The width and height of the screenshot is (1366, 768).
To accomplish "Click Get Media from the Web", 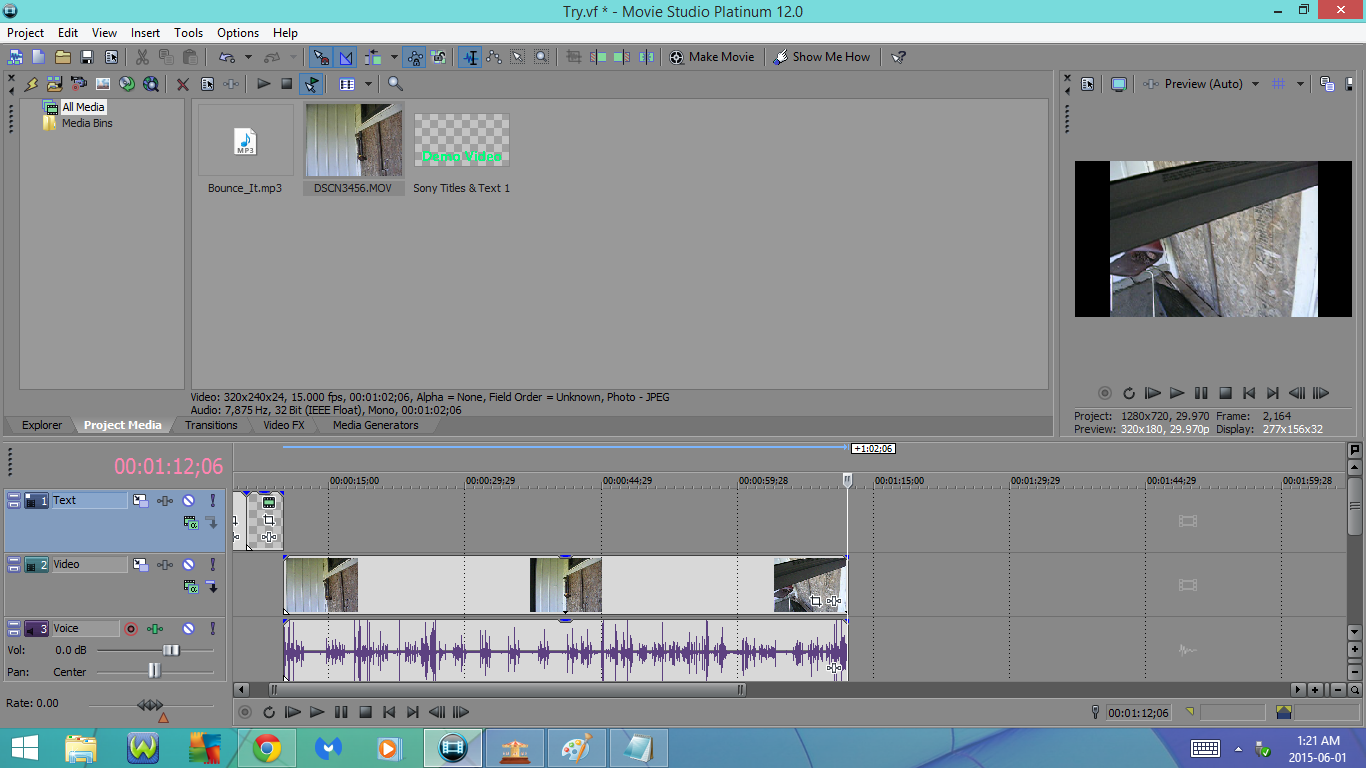I will click(151, 84).
